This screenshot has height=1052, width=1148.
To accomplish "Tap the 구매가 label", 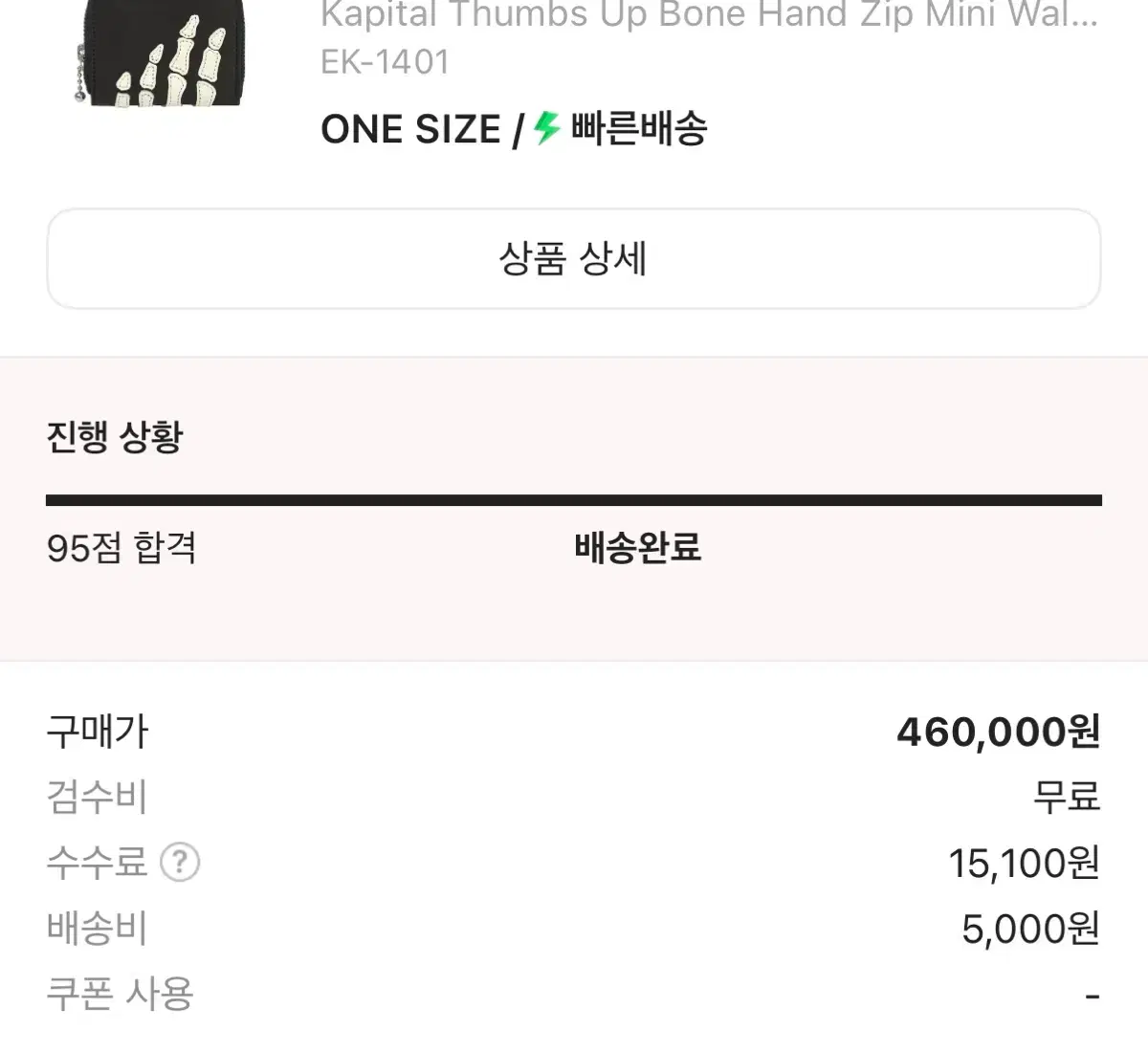I will pyautogui.click(x=98, y=733).
